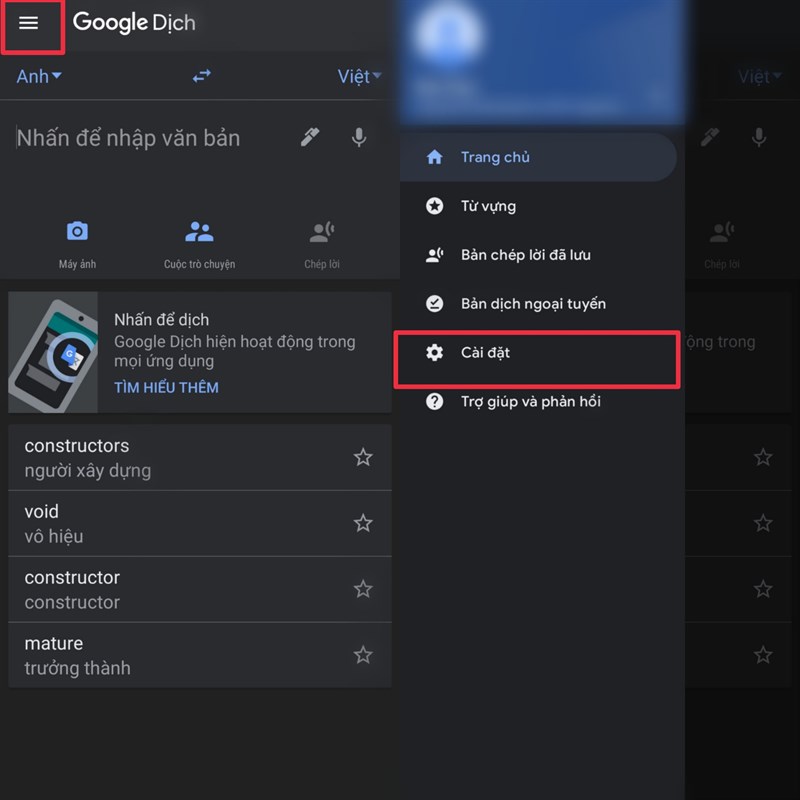Select Trang chủ in the drawer
Viewport: 800px width, 800px height.
pos(539,157)
